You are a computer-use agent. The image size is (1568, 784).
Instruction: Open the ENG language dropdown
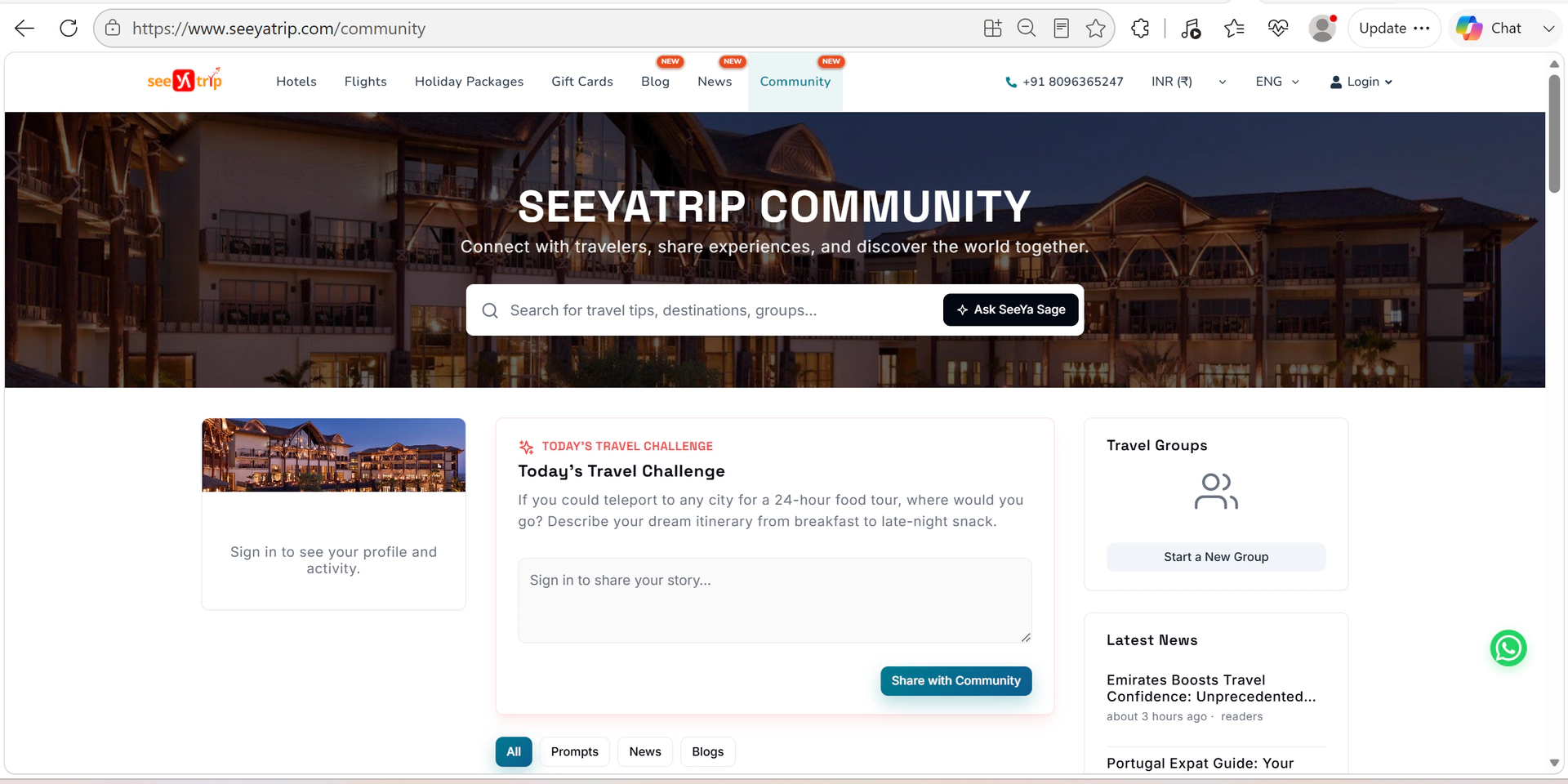1277,82
